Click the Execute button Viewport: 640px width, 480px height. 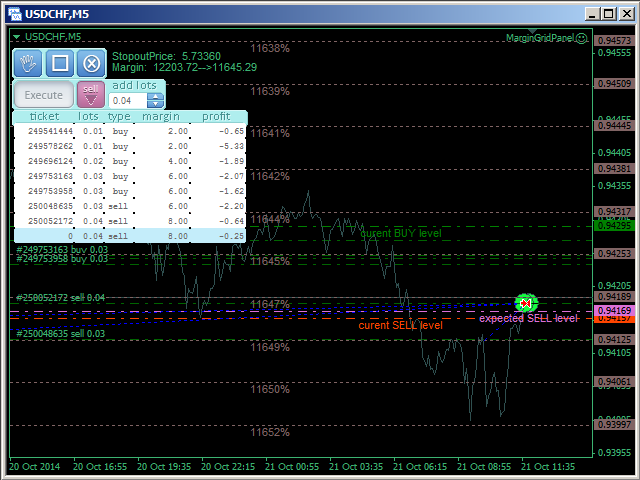[x=44, y=95]
